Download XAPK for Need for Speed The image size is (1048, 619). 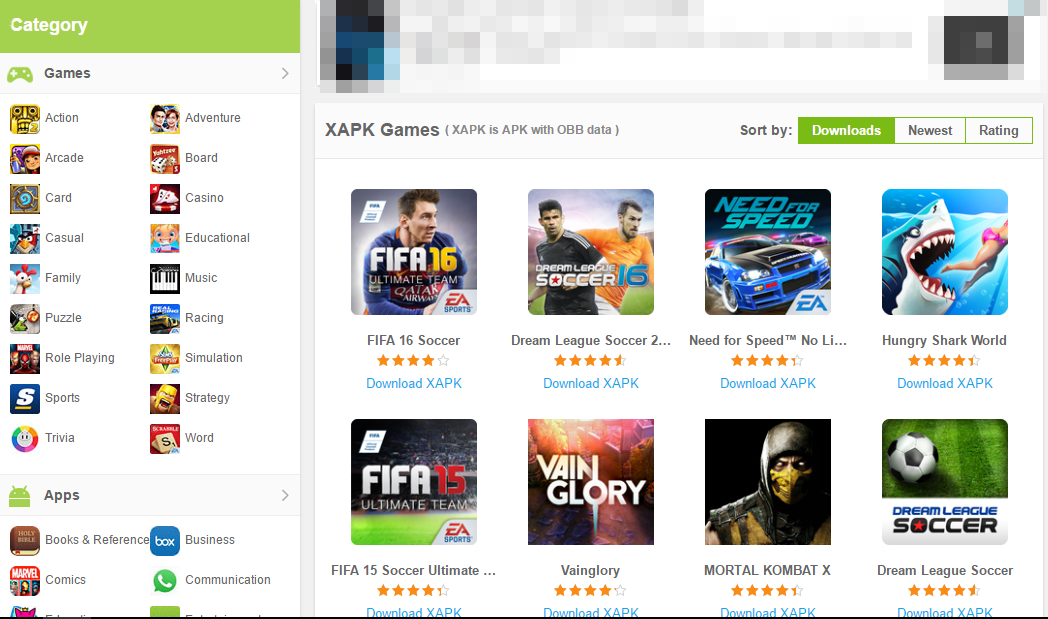(x=768, y=383)
